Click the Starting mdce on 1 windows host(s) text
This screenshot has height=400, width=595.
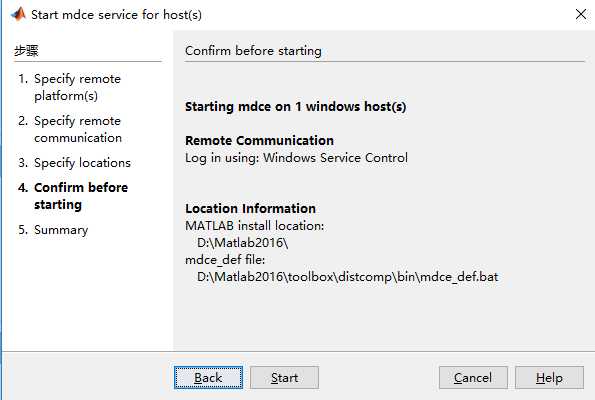(296, 107)
